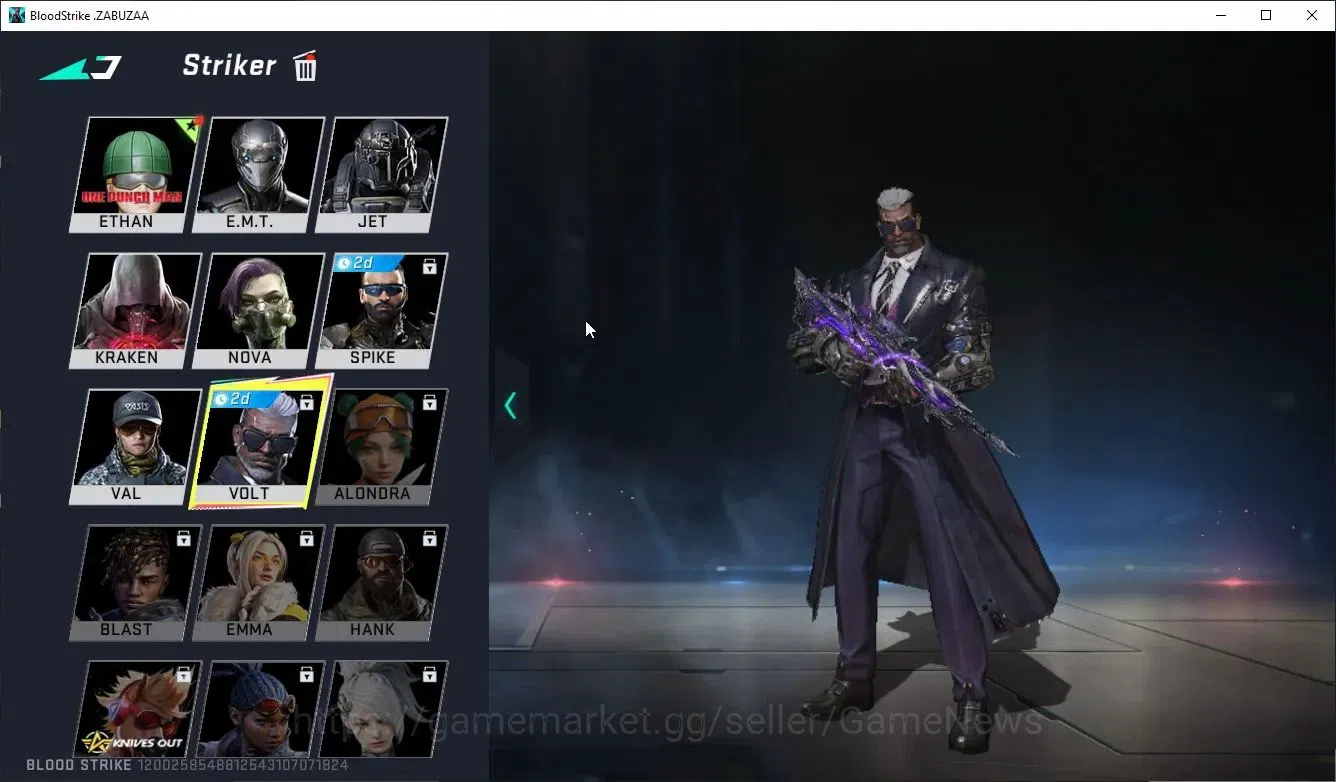Image resolution: width=1336 pixels, height=782 pixels.
Task: Click the BloodStrike app icon in title bar
Action: (x=17, y=15)
